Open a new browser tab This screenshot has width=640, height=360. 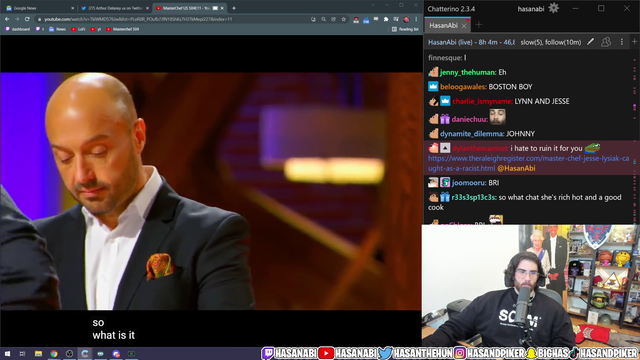click(234, 8)
